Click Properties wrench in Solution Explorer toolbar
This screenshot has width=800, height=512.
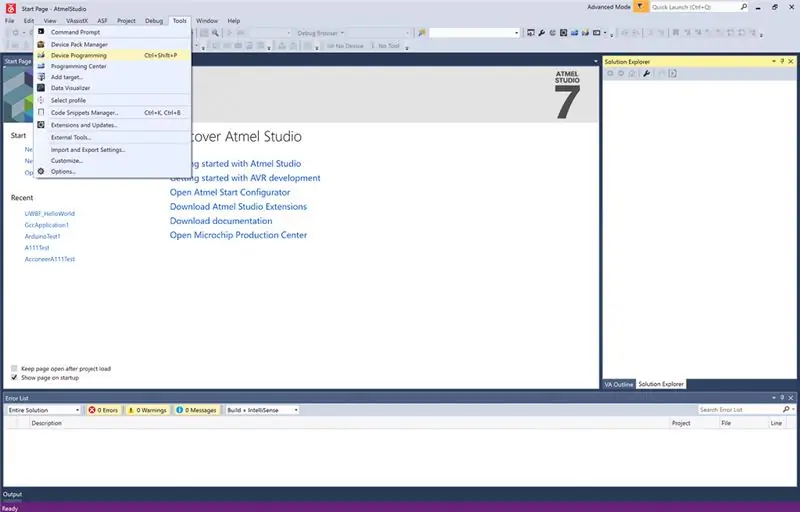point(646,73)
